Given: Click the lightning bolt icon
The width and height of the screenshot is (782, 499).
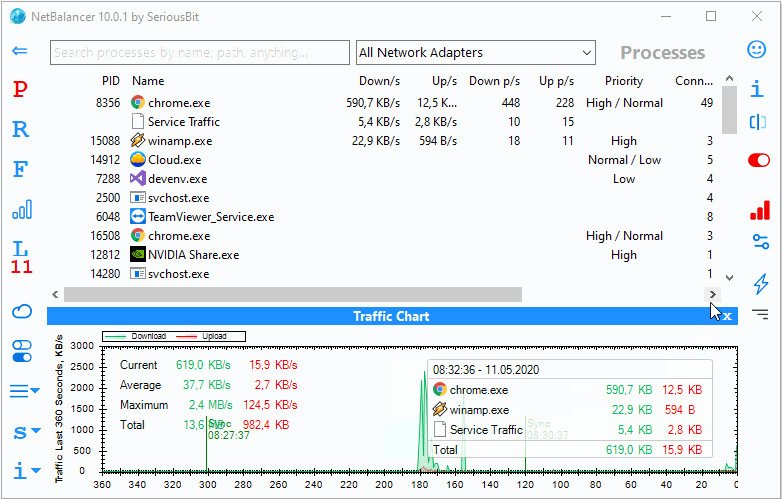Looking at the screenshot, I should coord(760,284).
